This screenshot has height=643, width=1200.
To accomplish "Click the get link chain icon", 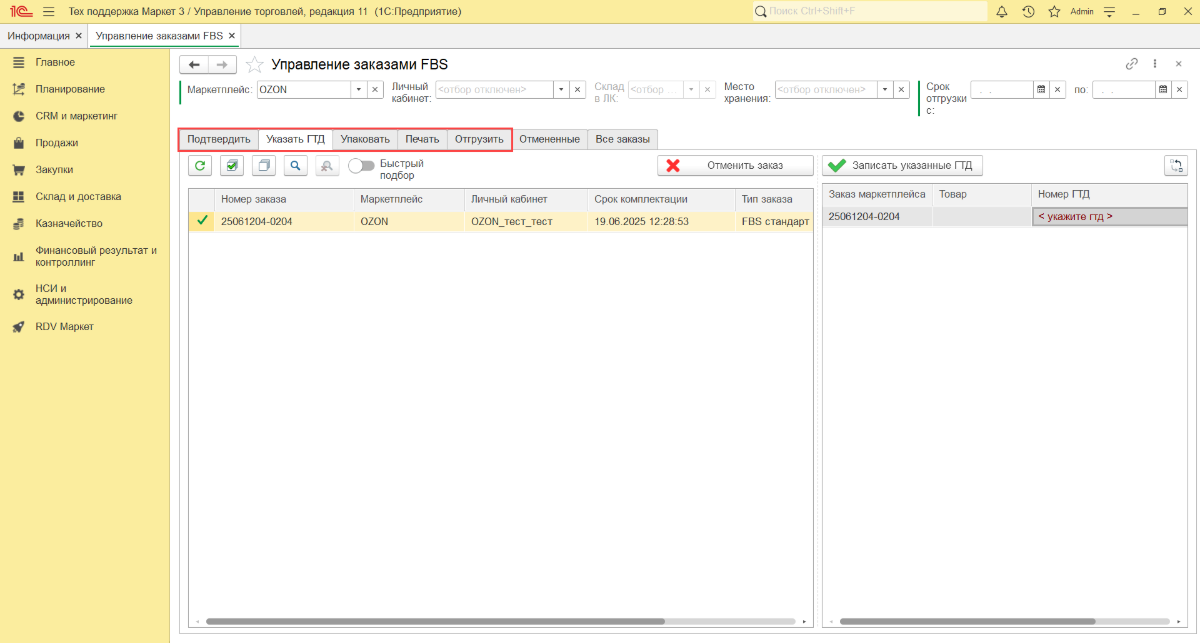I will click(x=1132, y=63).
